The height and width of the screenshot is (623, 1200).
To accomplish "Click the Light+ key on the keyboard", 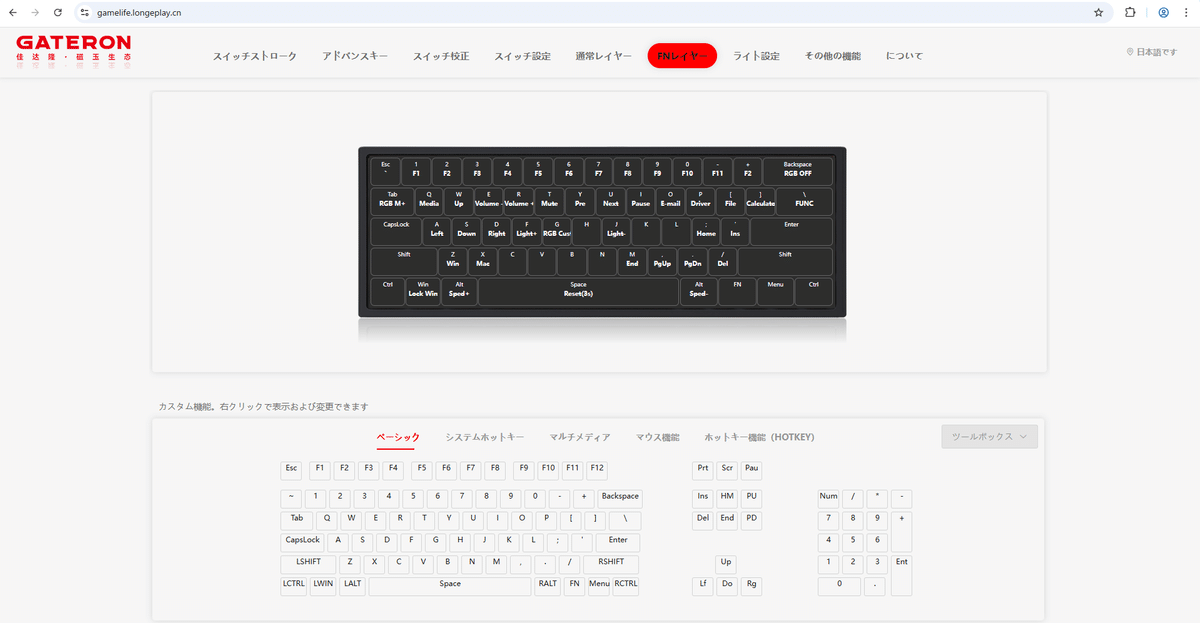I will point(527,231).
